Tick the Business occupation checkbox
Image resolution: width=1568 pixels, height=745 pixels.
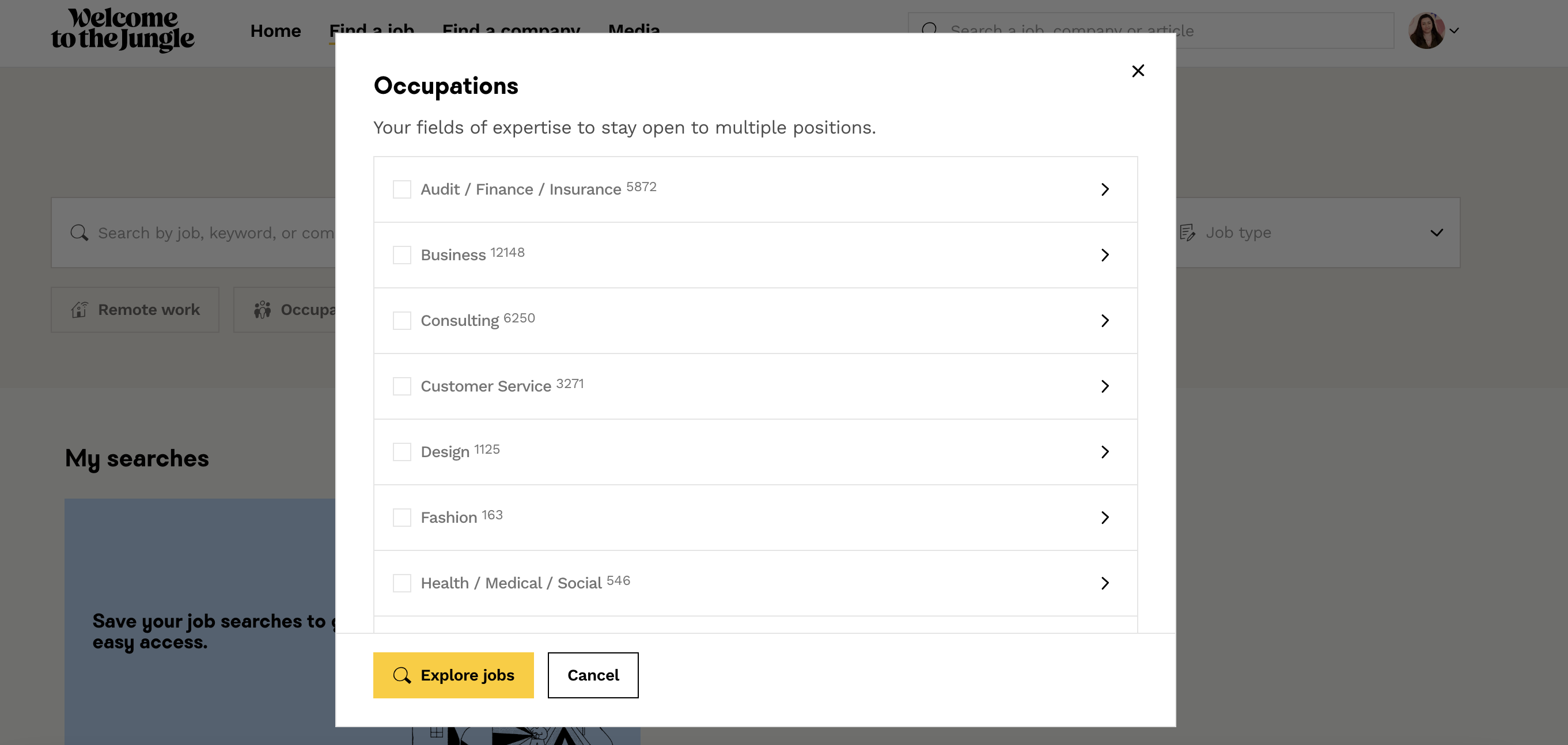[x=402, y=255]
